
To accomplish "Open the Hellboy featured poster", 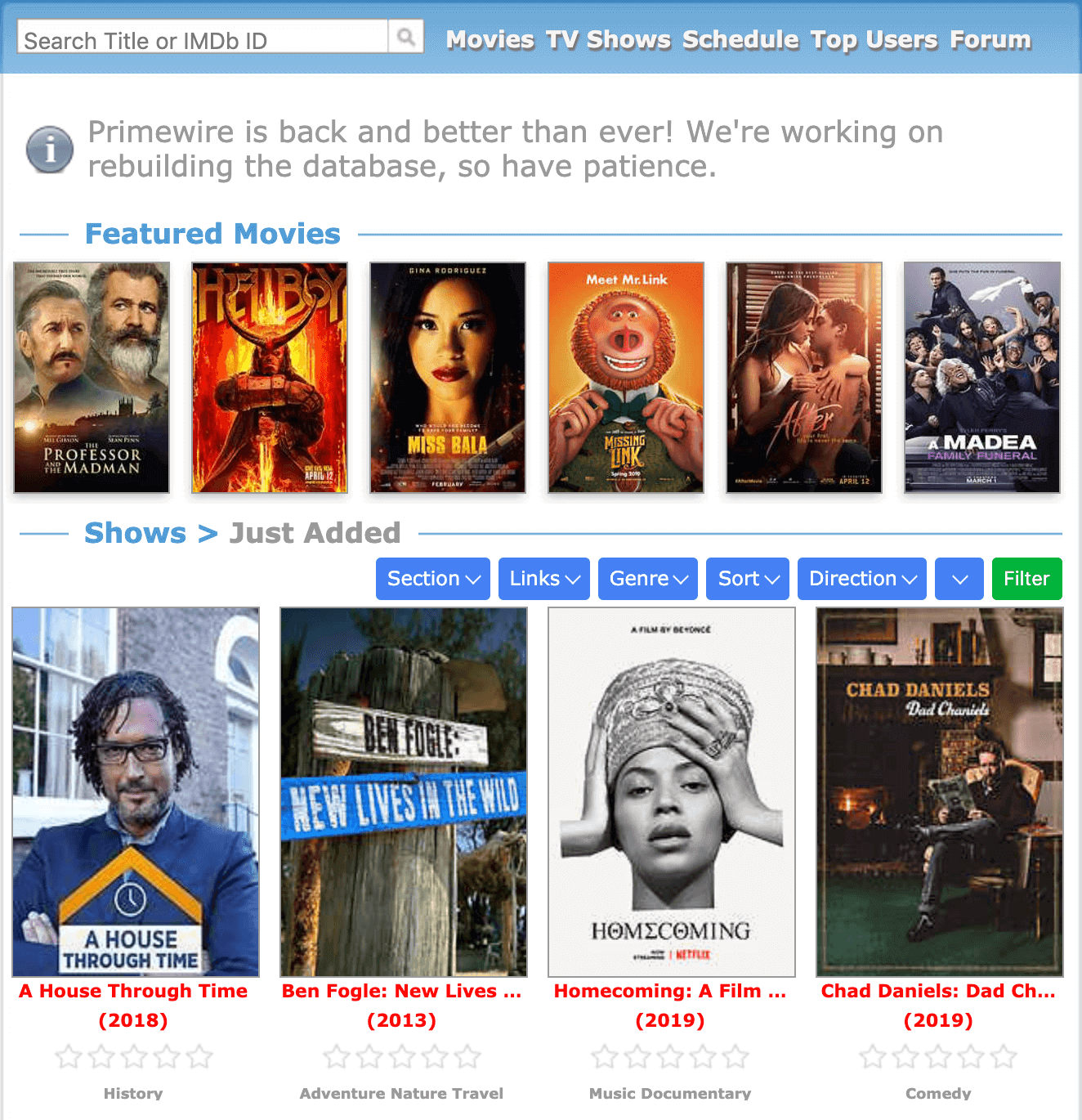I will (270, 378).
